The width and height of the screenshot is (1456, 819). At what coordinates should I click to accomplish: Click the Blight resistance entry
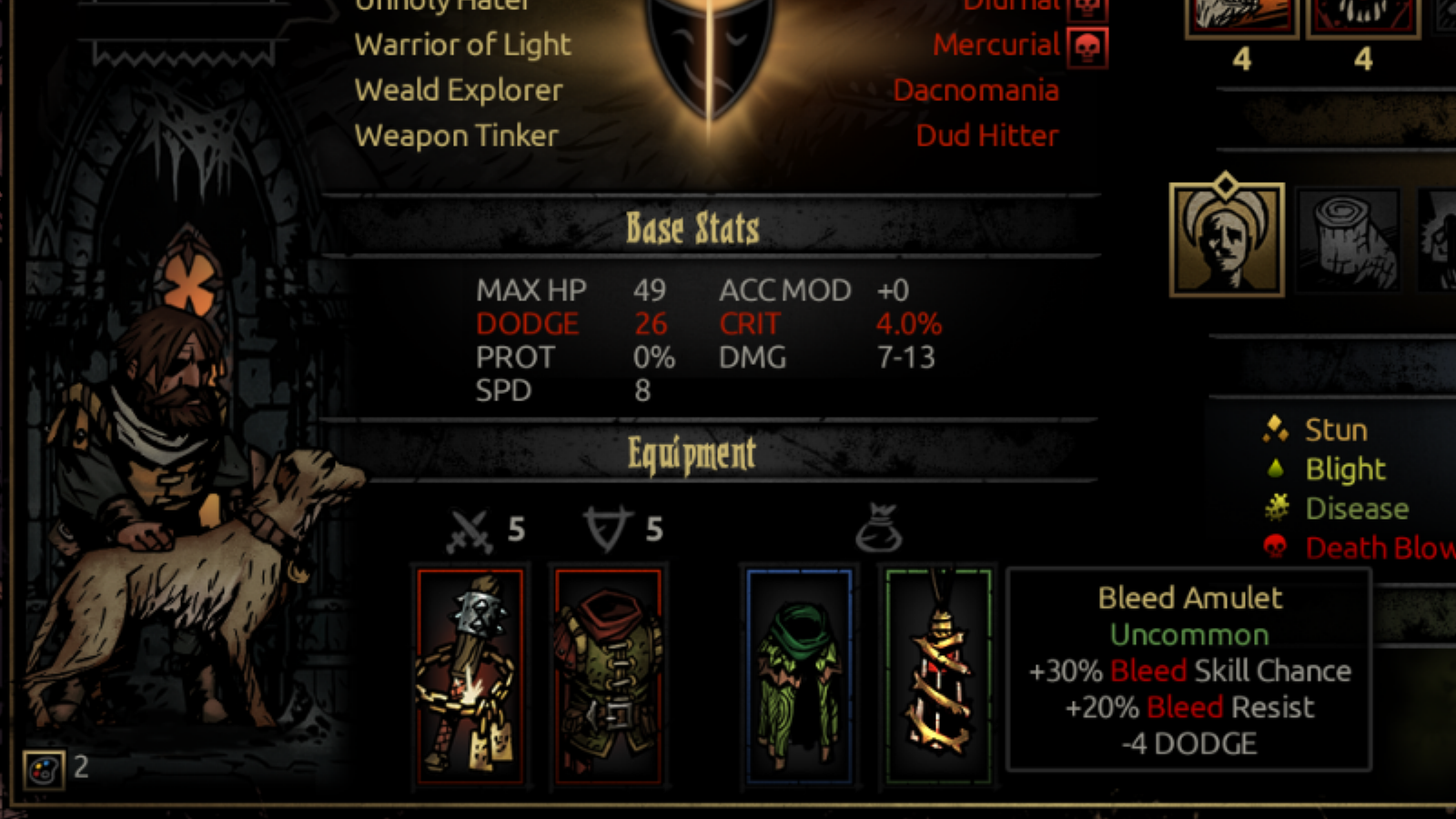coord(1325,470)
